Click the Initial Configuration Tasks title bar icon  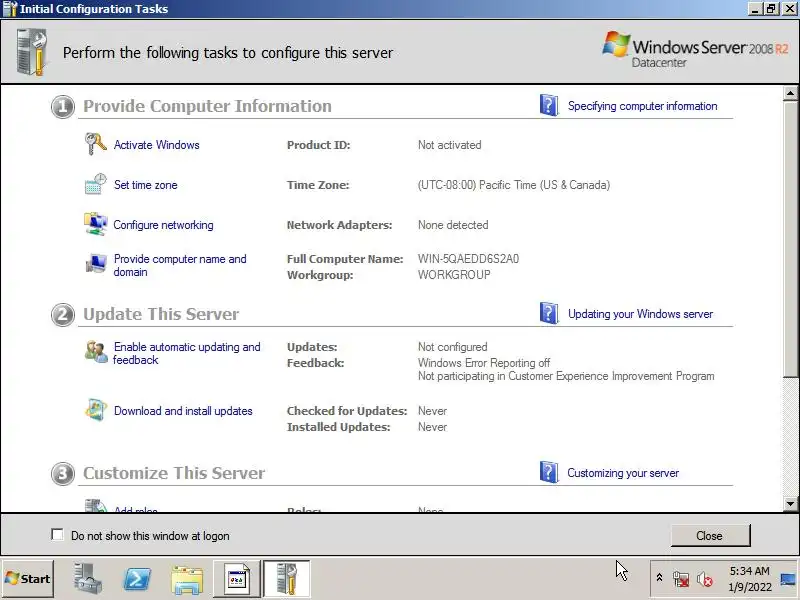pos(10,9)
